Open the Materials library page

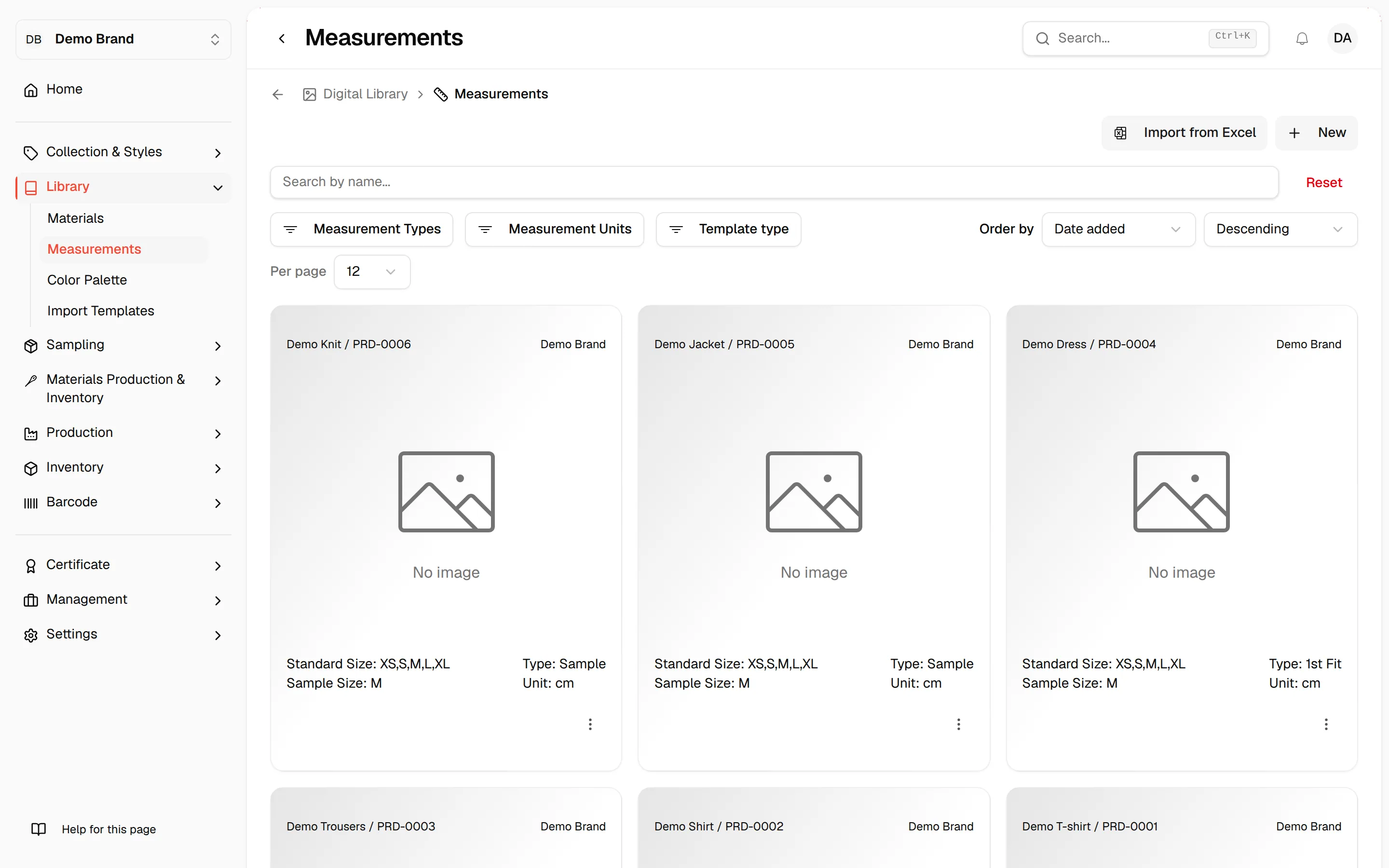[x=75, y=218]
